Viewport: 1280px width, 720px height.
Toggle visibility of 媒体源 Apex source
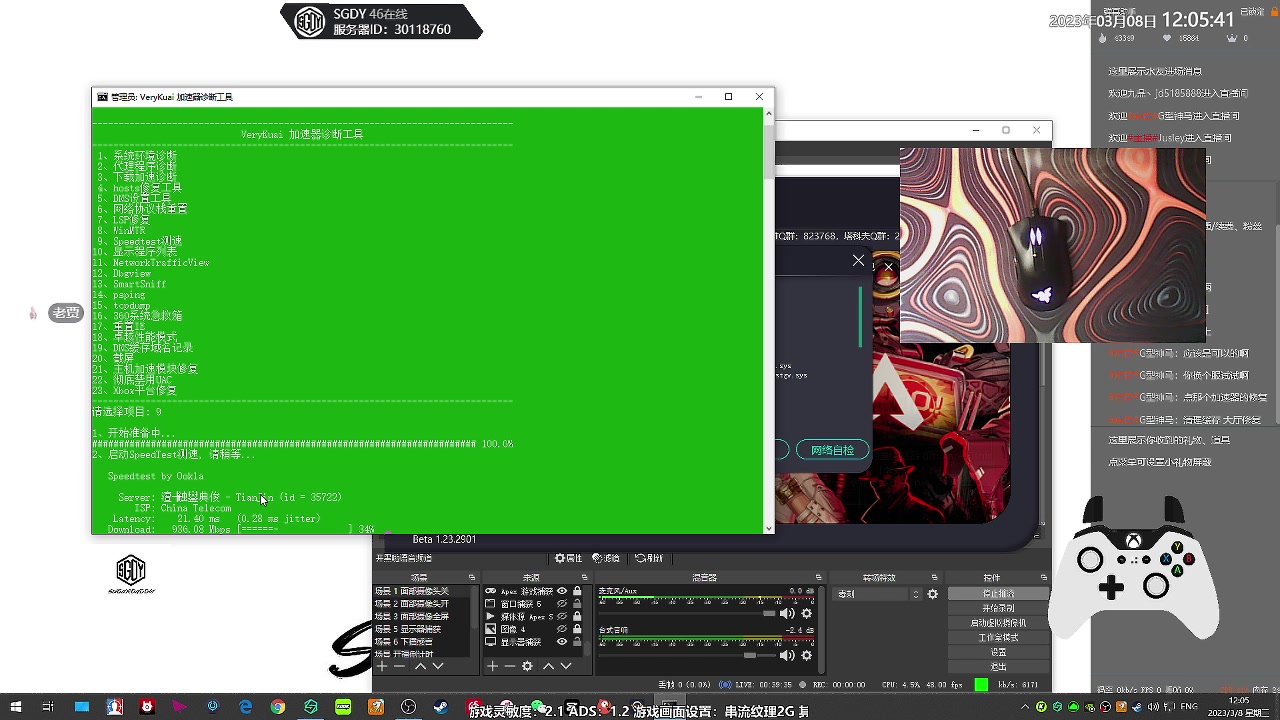[x=562, y=617]
